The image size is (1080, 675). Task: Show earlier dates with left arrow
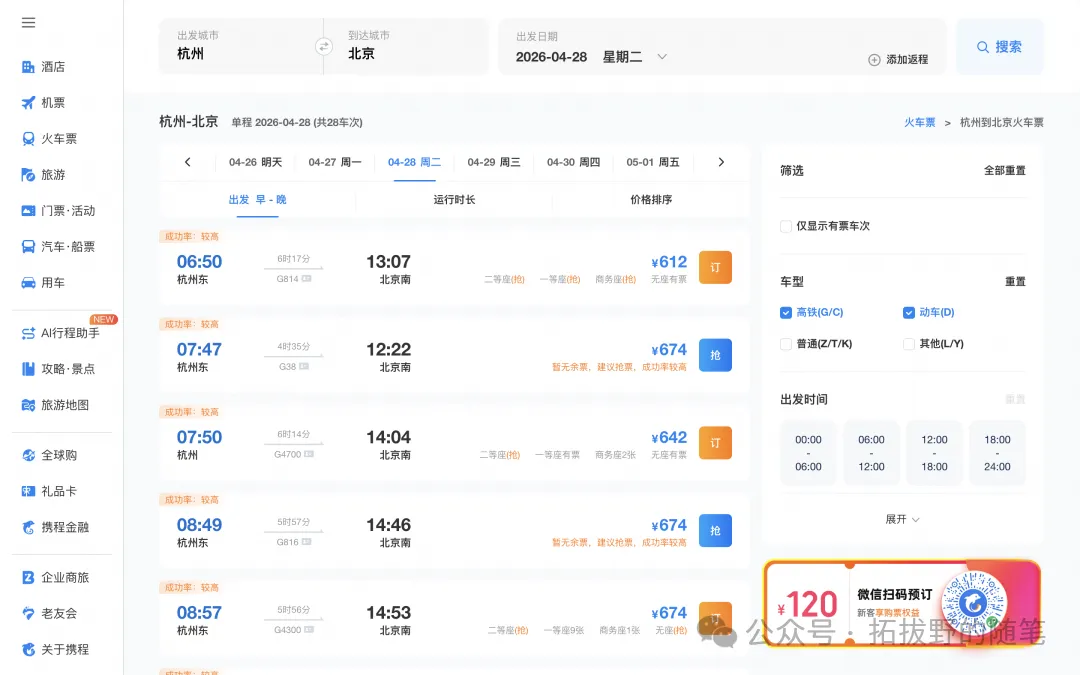click(x=187, y=162)
